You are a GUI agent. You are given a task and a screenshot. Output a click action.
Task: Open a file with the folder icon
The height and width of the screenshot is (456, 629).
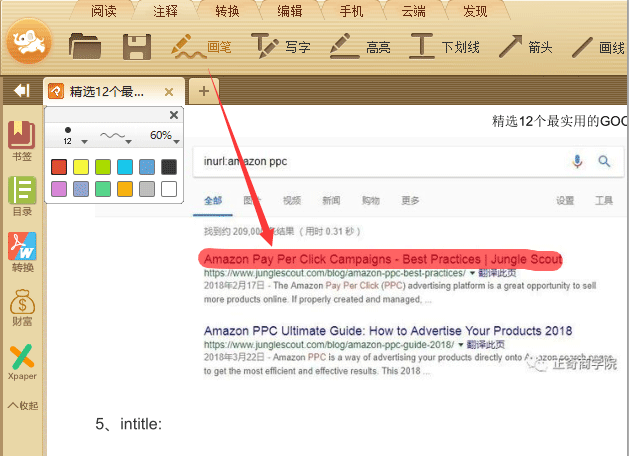(85, 47)
